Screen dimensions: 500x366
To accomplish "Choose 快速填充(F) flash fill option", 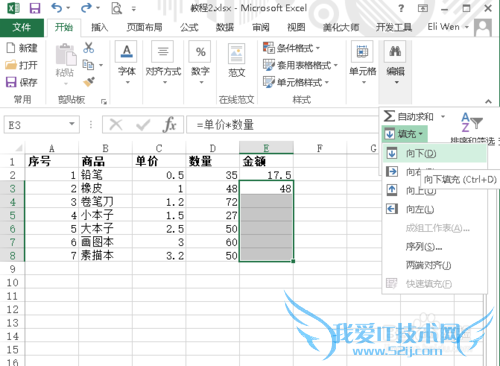I will [x=434, y=284].
